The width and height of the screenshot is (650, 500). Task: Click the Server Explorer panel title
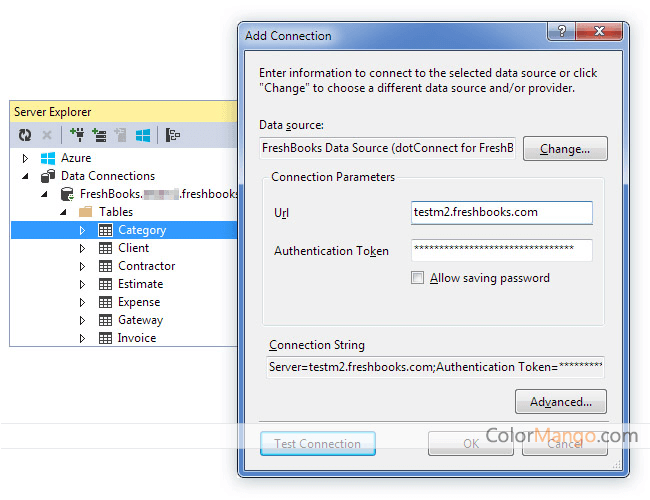coord(52,112)
